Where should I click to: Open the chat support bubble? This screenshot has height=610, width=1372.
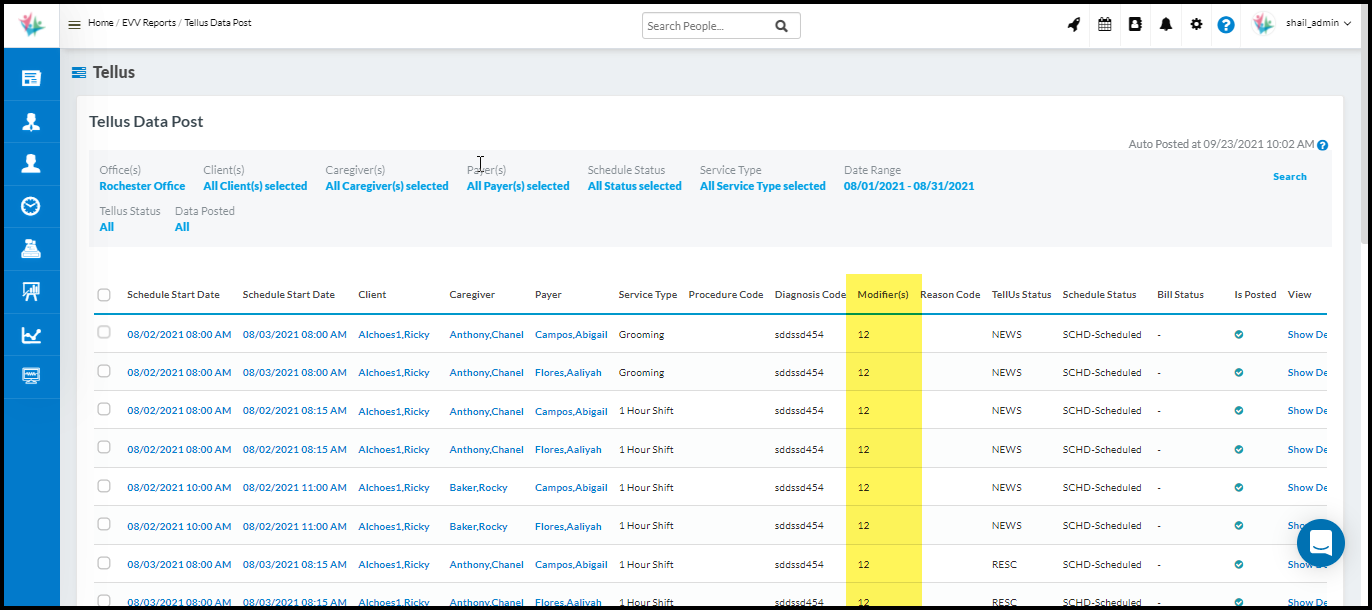(1321, 543)
